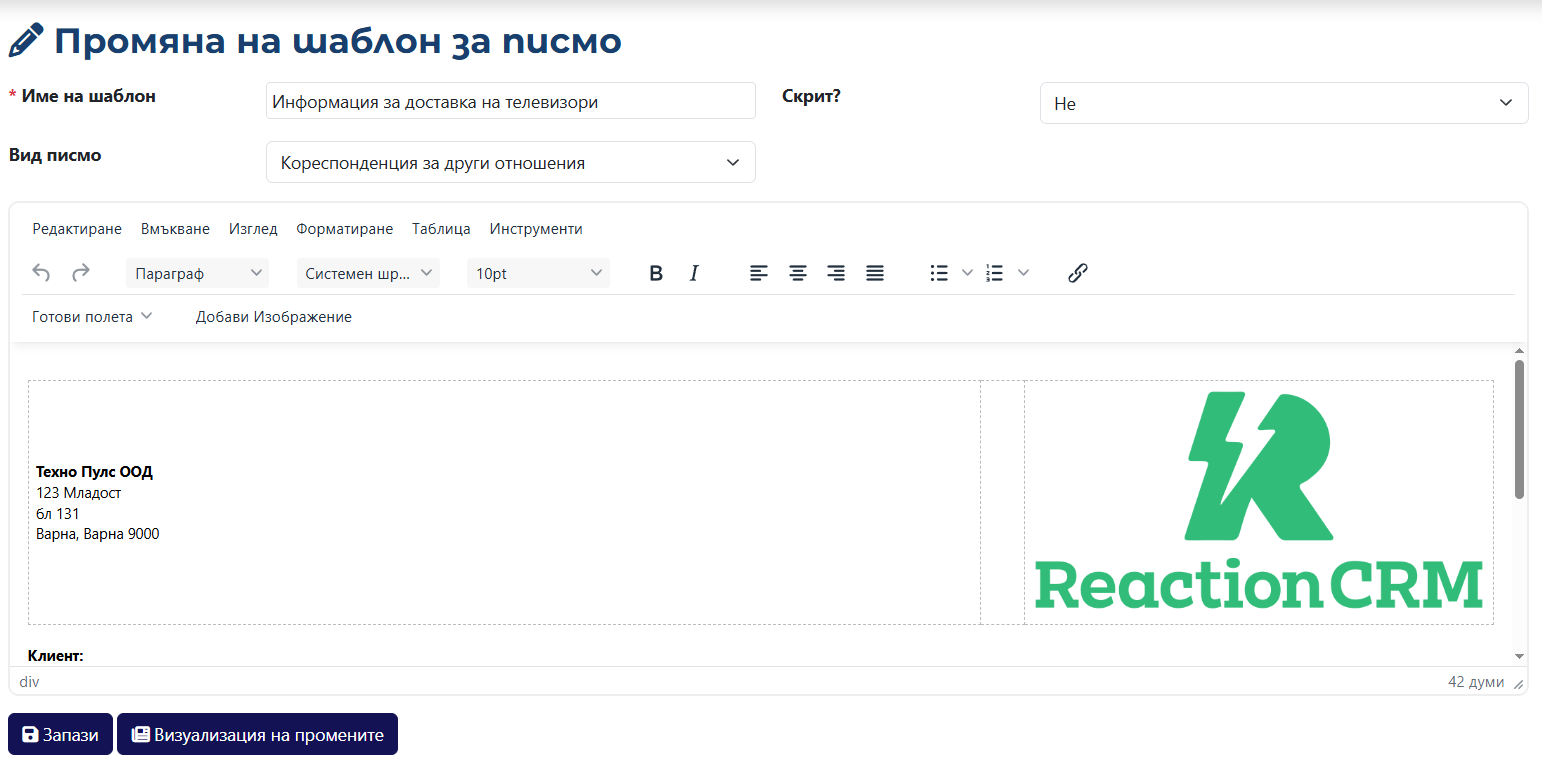Viewport: 1542px width, 760px height.
Task: Click the scrollbar up arrow
Action: pyautogui.click(x=1519, y=351)
